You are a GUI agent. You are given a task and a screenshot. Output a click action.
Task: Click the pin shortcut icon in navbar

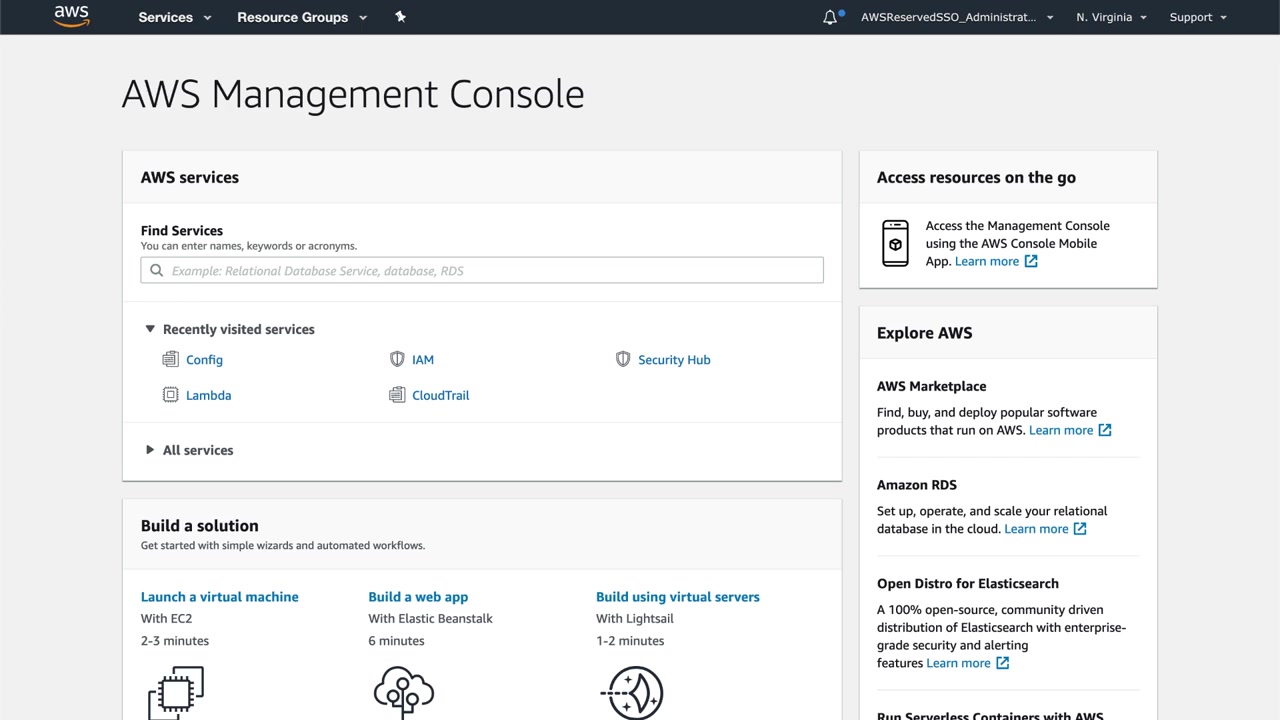click(x=400, y=17)
